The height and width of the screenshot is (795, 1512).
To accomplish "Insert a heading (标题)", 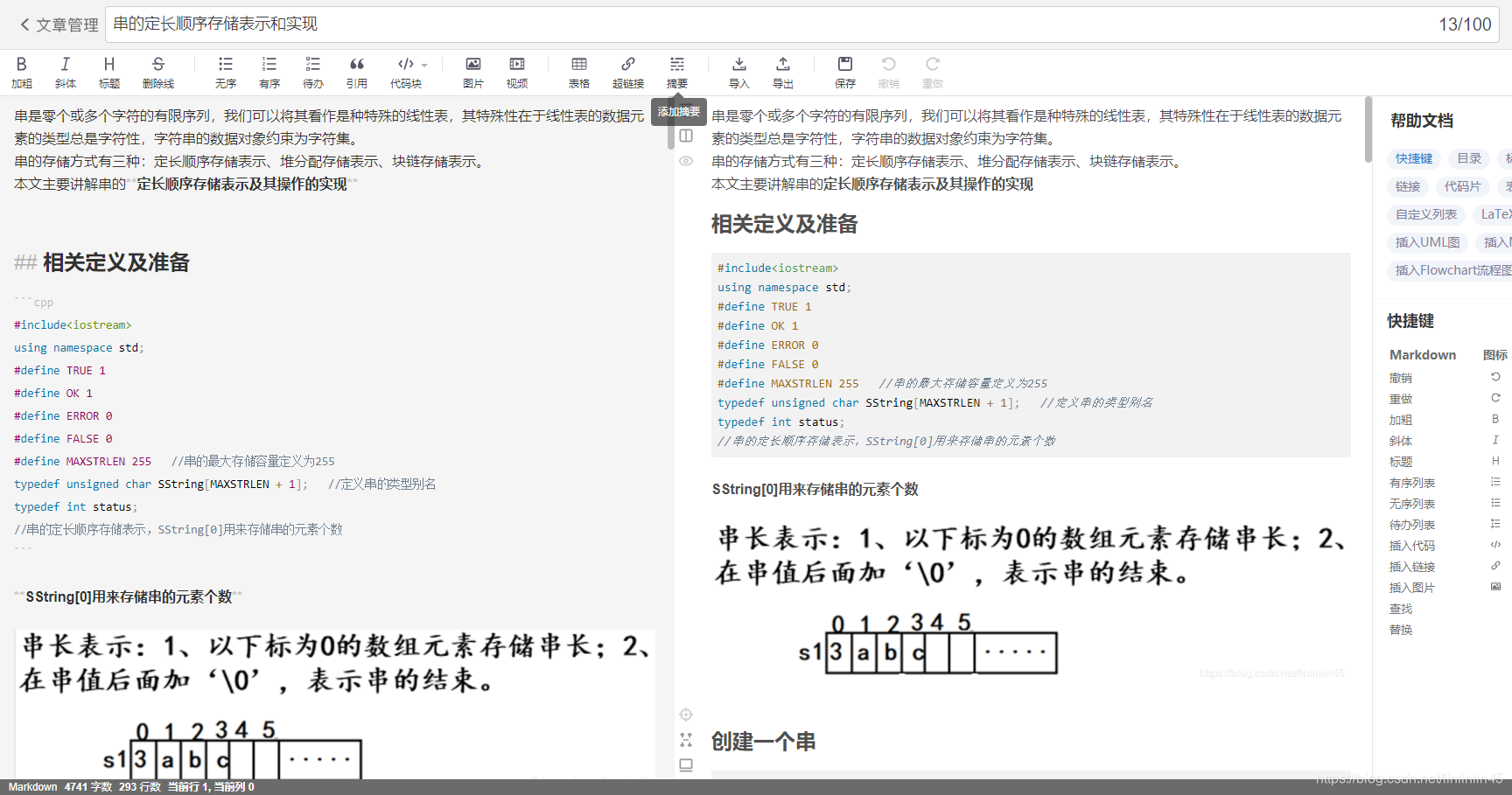I will coord(109,73).
